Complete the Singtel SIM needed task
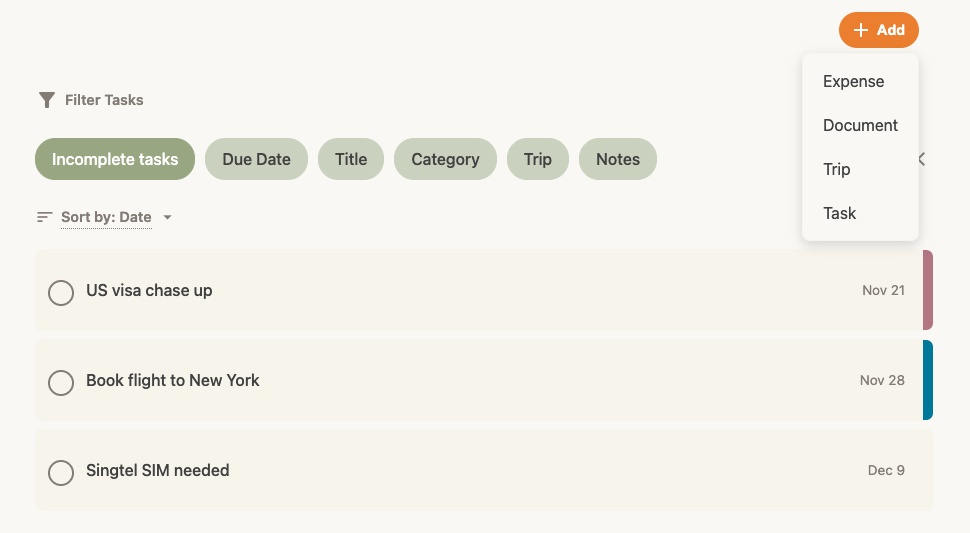The width and height of the screenshot is (970, 533). (x=61, y=472)
